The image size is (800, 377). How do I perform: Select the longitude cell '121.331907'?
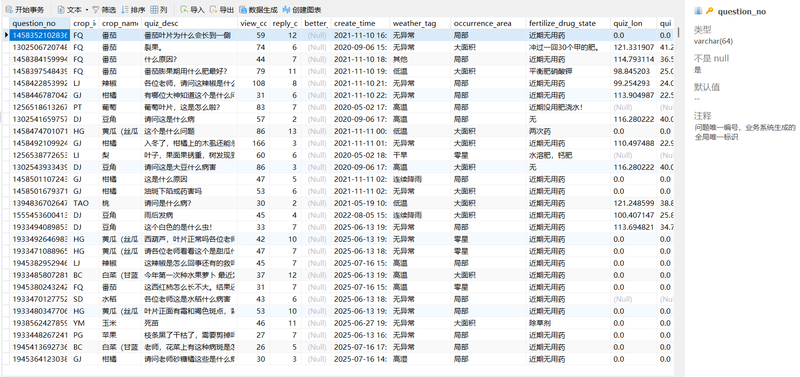coord(634,47)
